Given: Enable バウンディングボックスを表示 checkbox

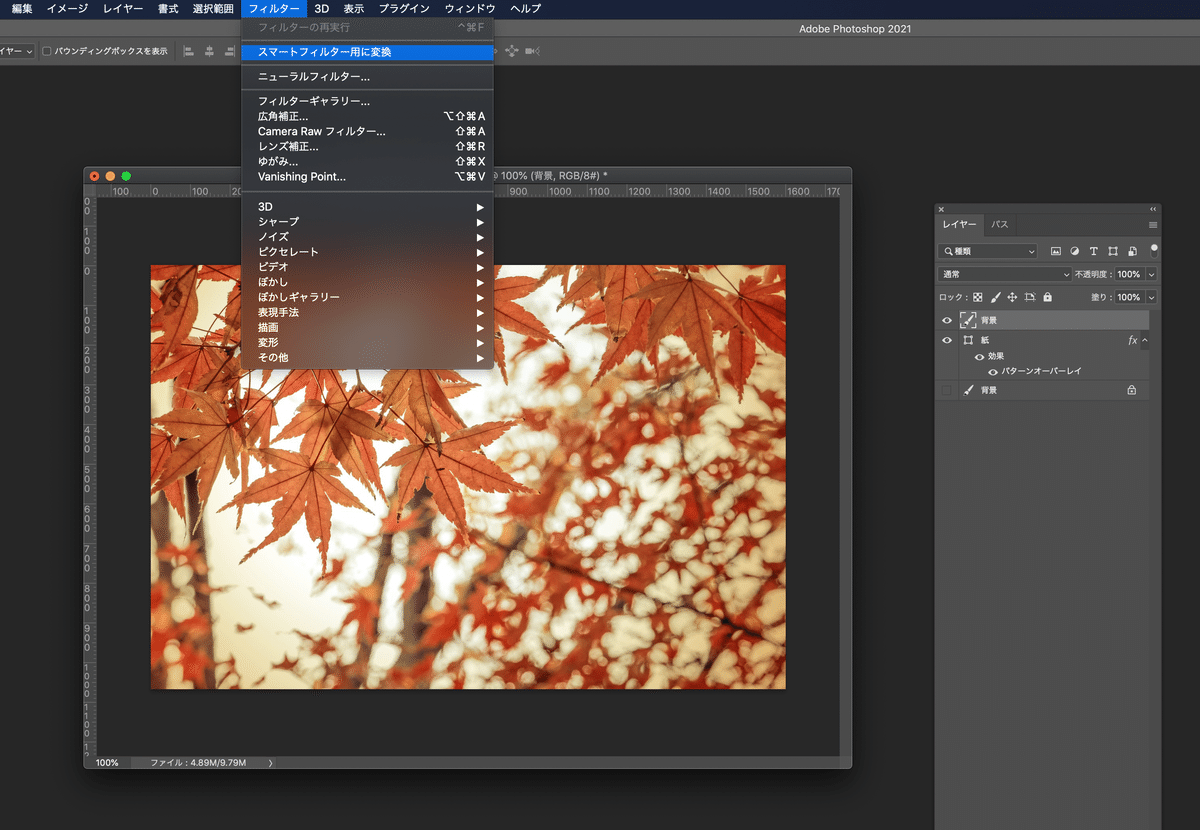Looking at the screenshot, I should tap(47, 51).
